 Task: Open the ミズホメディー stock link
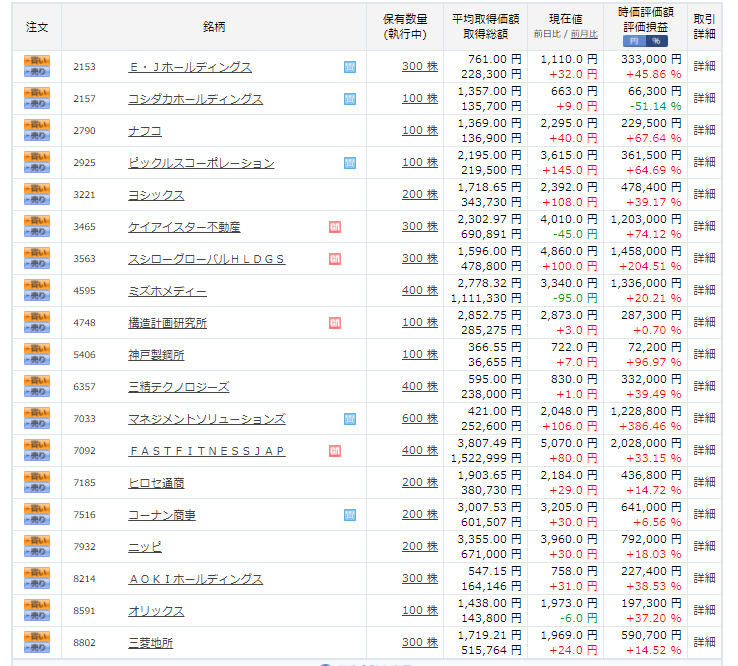tap(167, 291)
